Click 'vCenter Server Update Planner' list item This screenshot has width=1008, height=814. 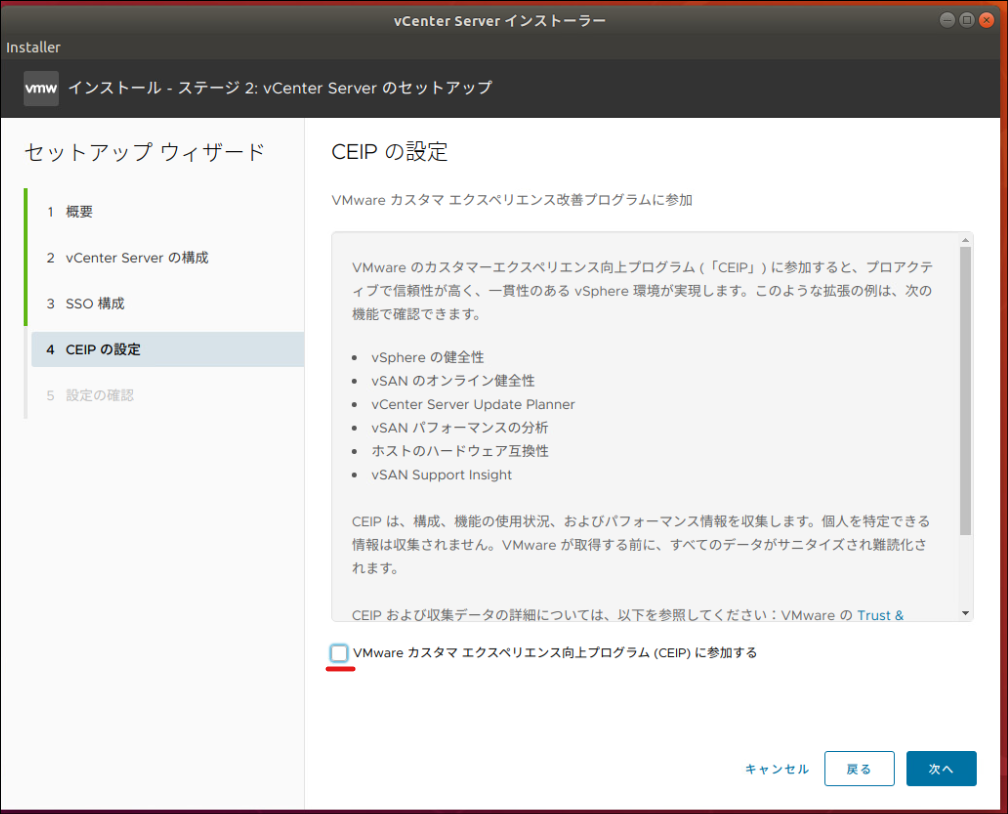pyautogui.click(x=473, y=404)
